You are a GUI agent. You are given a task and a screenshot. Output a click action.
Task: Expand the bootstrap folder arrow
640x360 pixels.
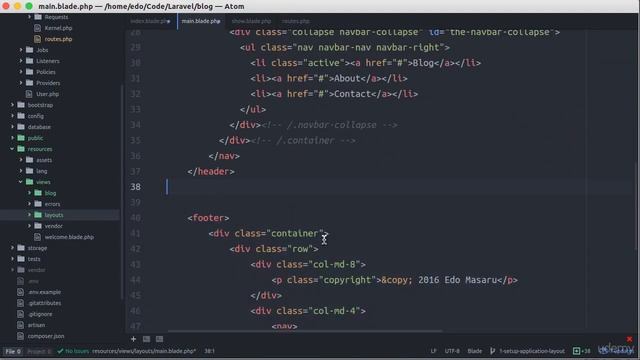(x=12, y=105)
